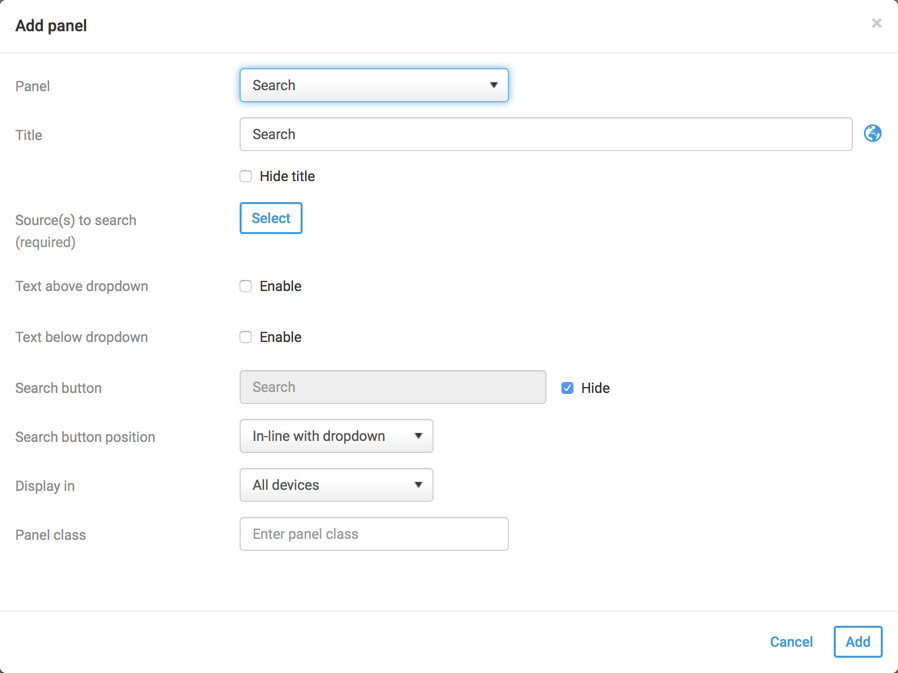This screenshot has width=898, height=673.
Task: Click the Search button position label
Action: [x=85, y=438]
